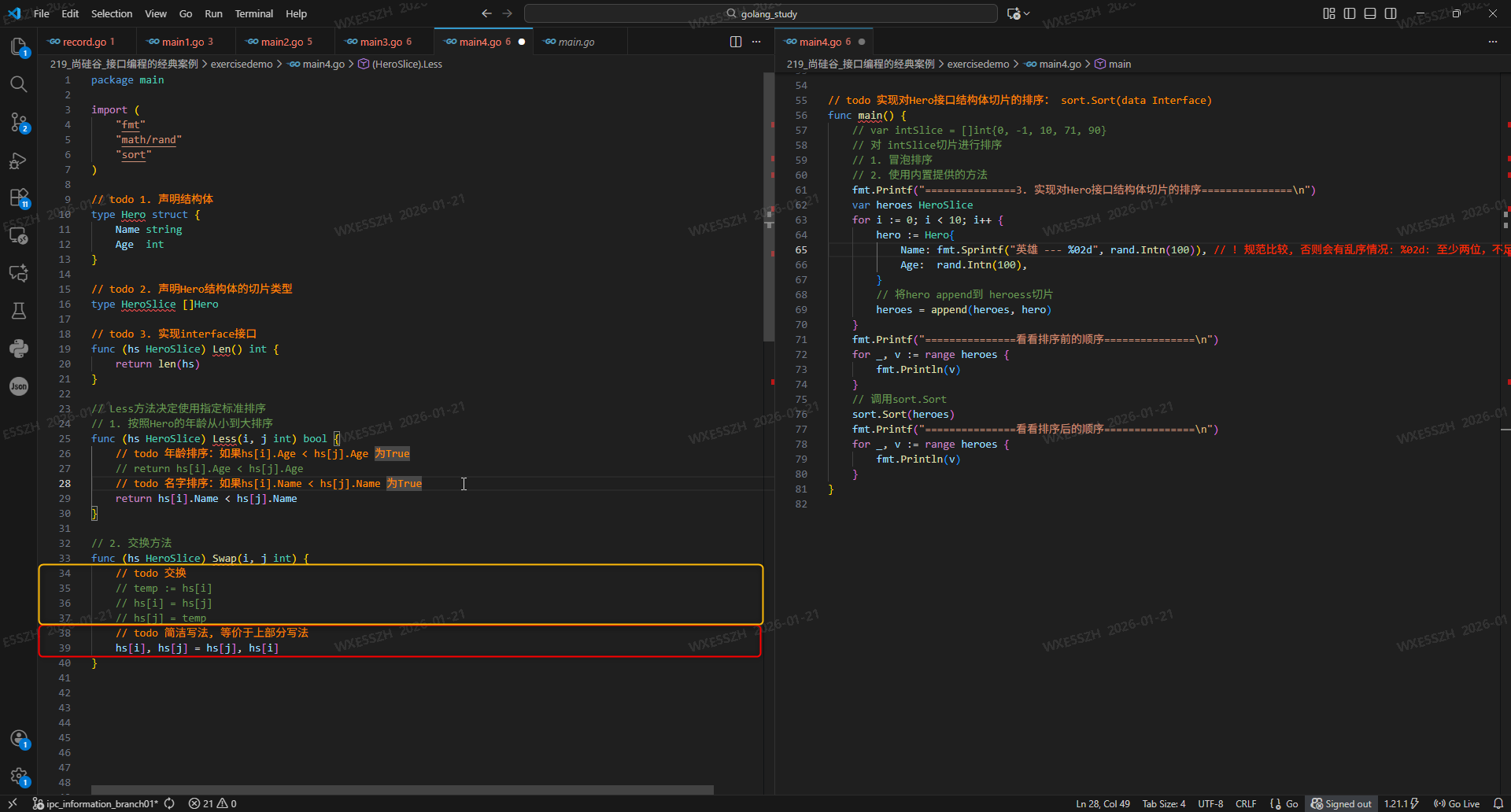The height and width of the screenshot is (812, 1511).
Task: Open the Help menu
Action: tap(297, 13)
